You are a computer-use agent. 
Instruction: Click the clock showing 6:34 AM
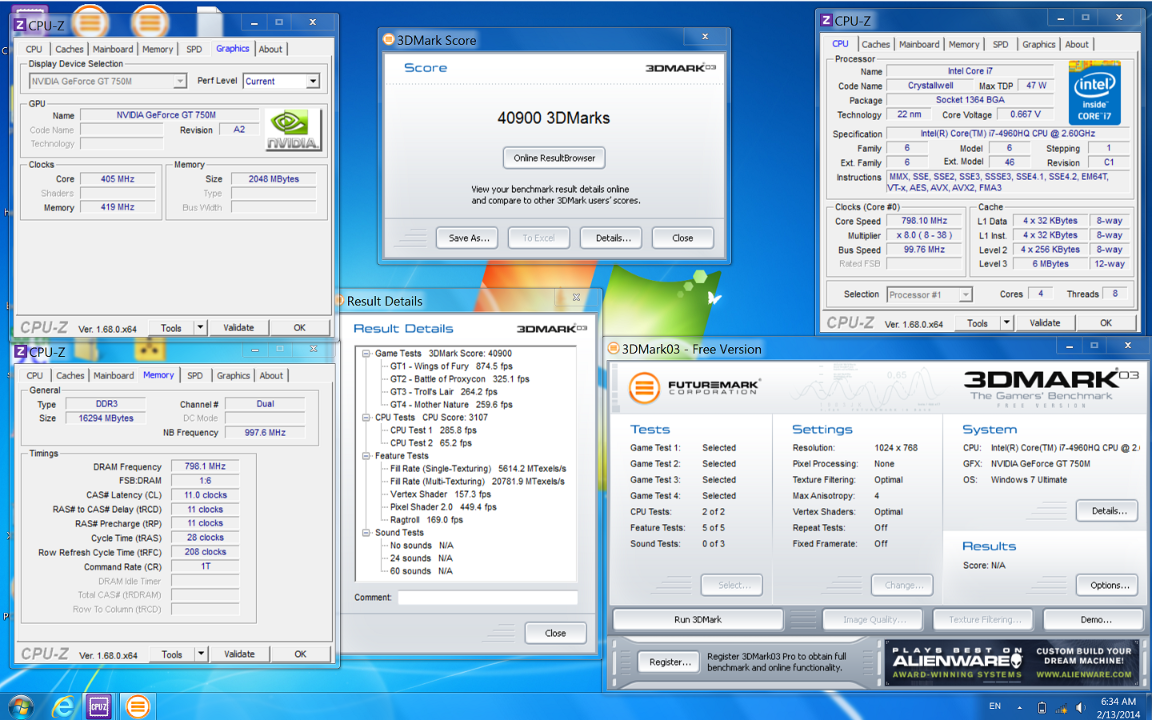click(x=1117, y=702)
